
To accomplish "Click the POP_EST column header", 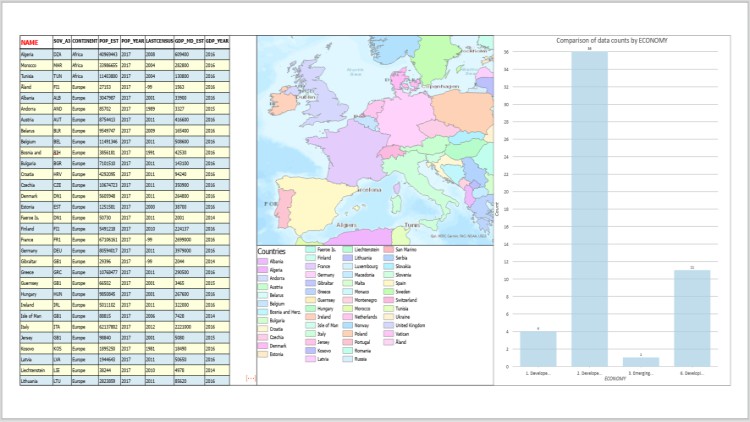I will click(109, 42).
